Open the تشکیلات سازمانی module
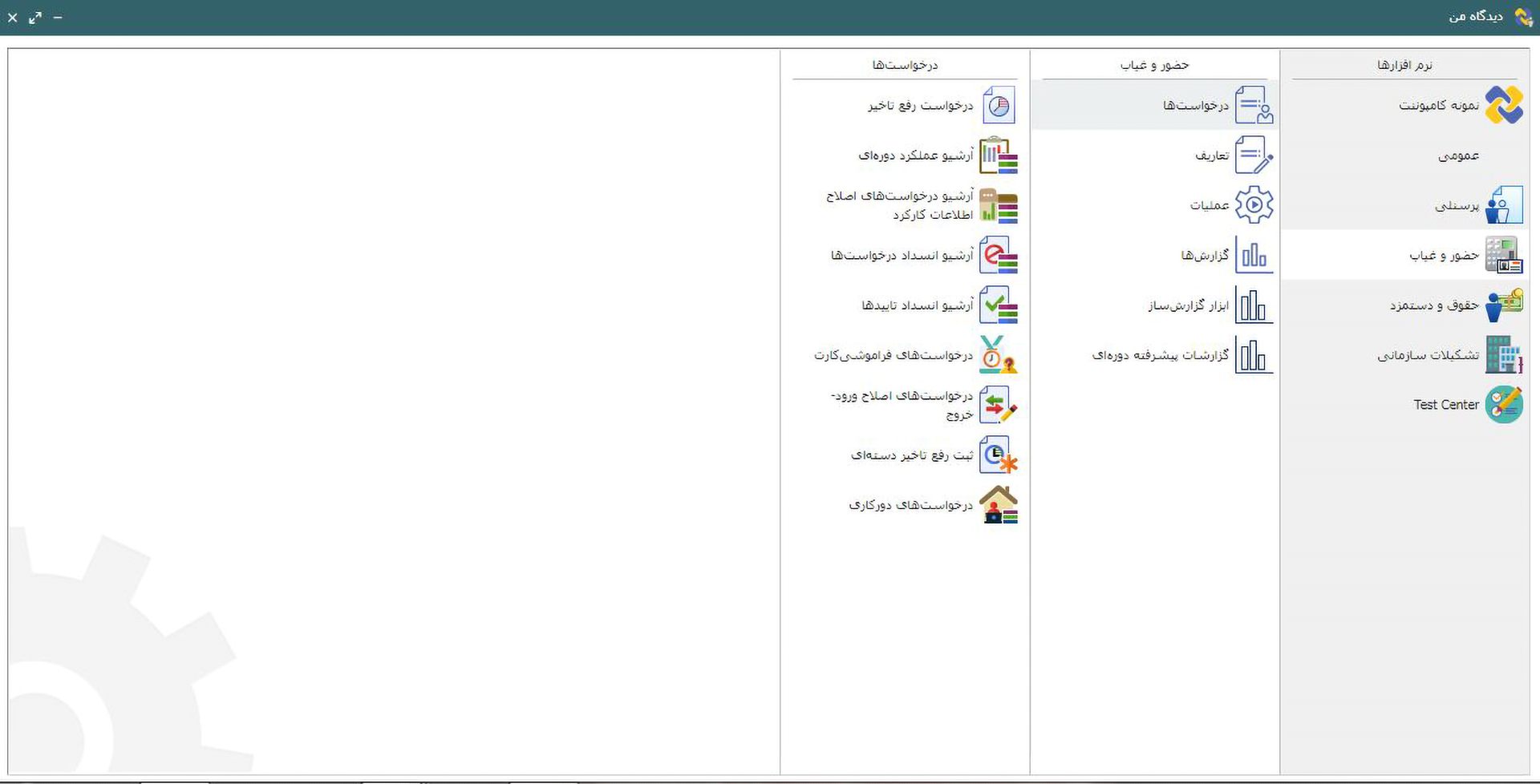1540x784 pixels. 1428,355
